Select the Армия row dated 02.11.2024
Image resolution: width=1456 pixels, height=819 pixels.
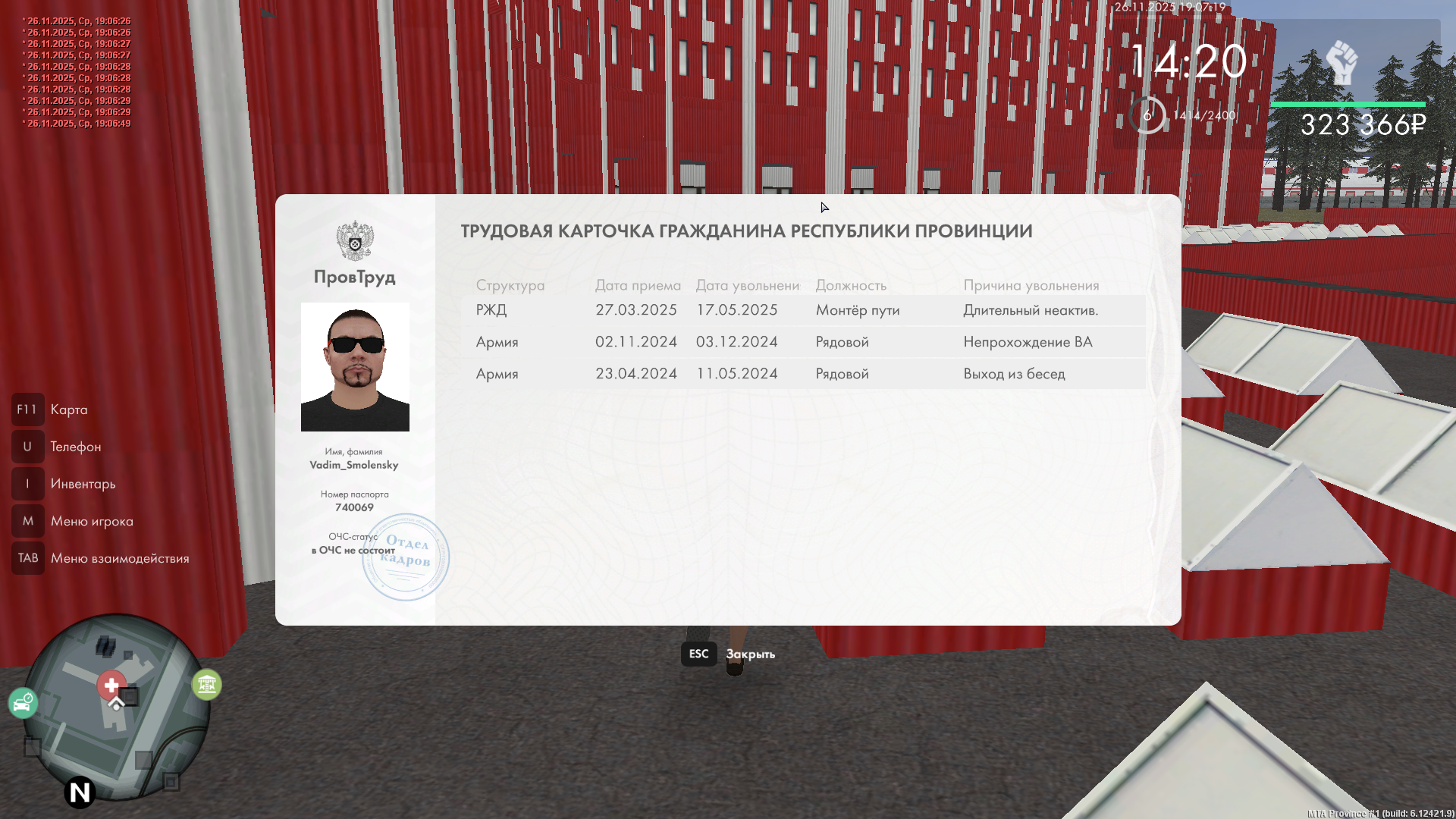802,342
